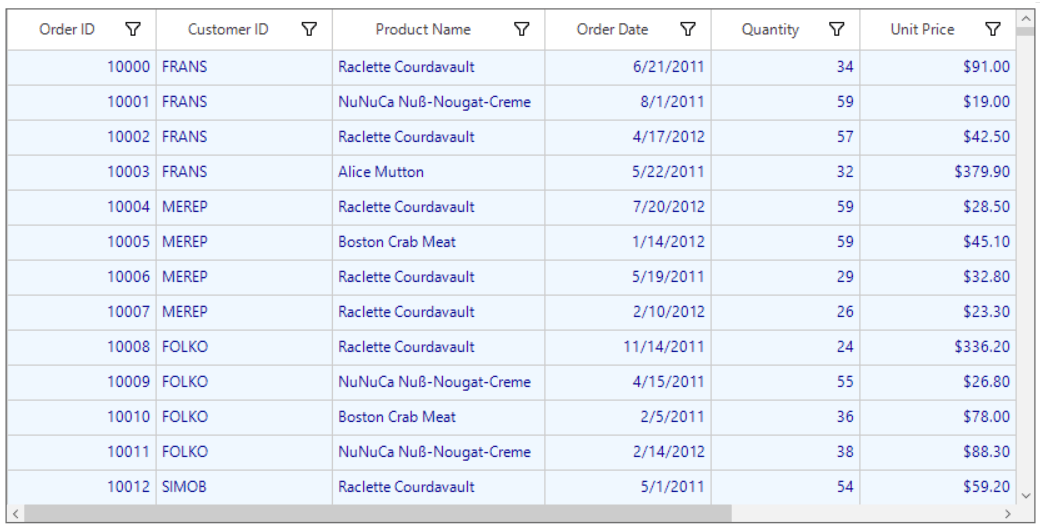Screen dimensions: 1040x530
Task: Select Order ID cell 10006
Action: click(82, 277)
